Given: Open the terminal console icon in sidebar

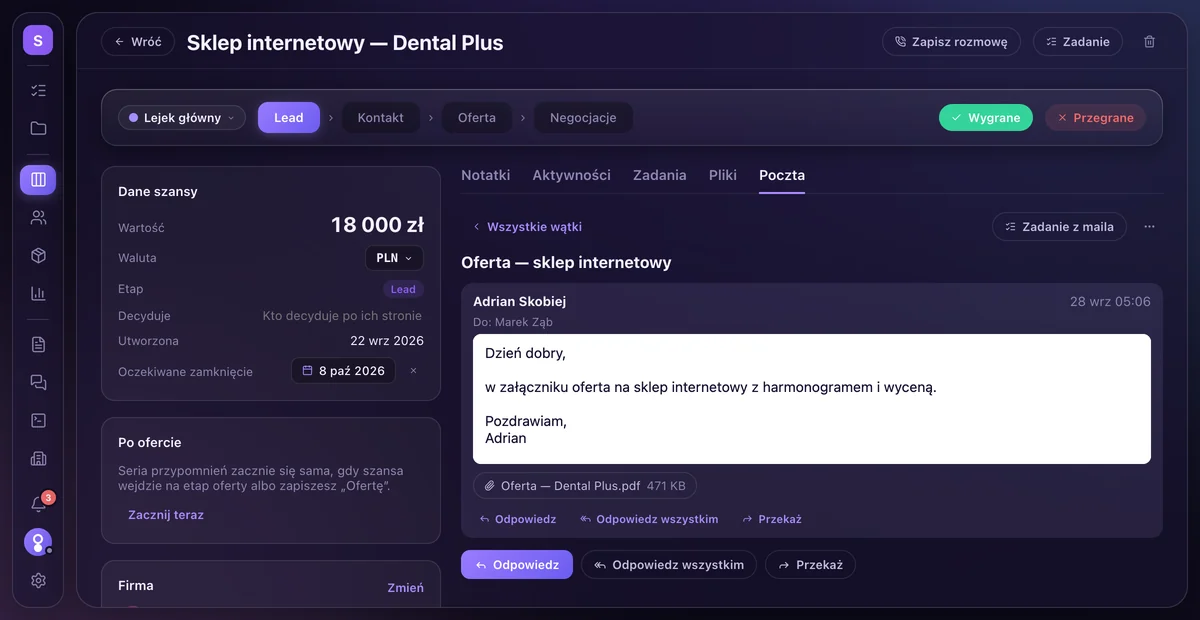Looking at the screenshot, I should click(38, 420).
